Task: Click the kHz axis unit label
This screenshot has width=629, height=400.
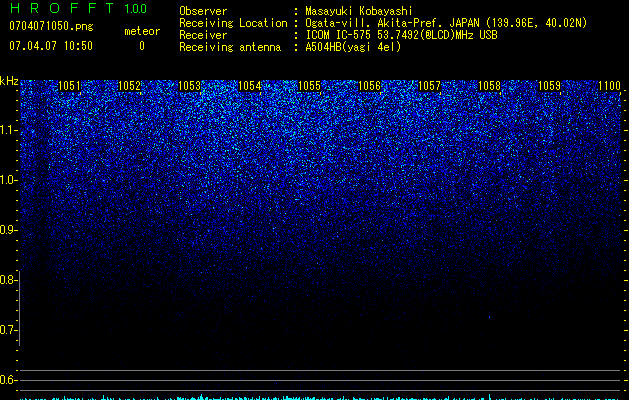Action: (9, 81)
